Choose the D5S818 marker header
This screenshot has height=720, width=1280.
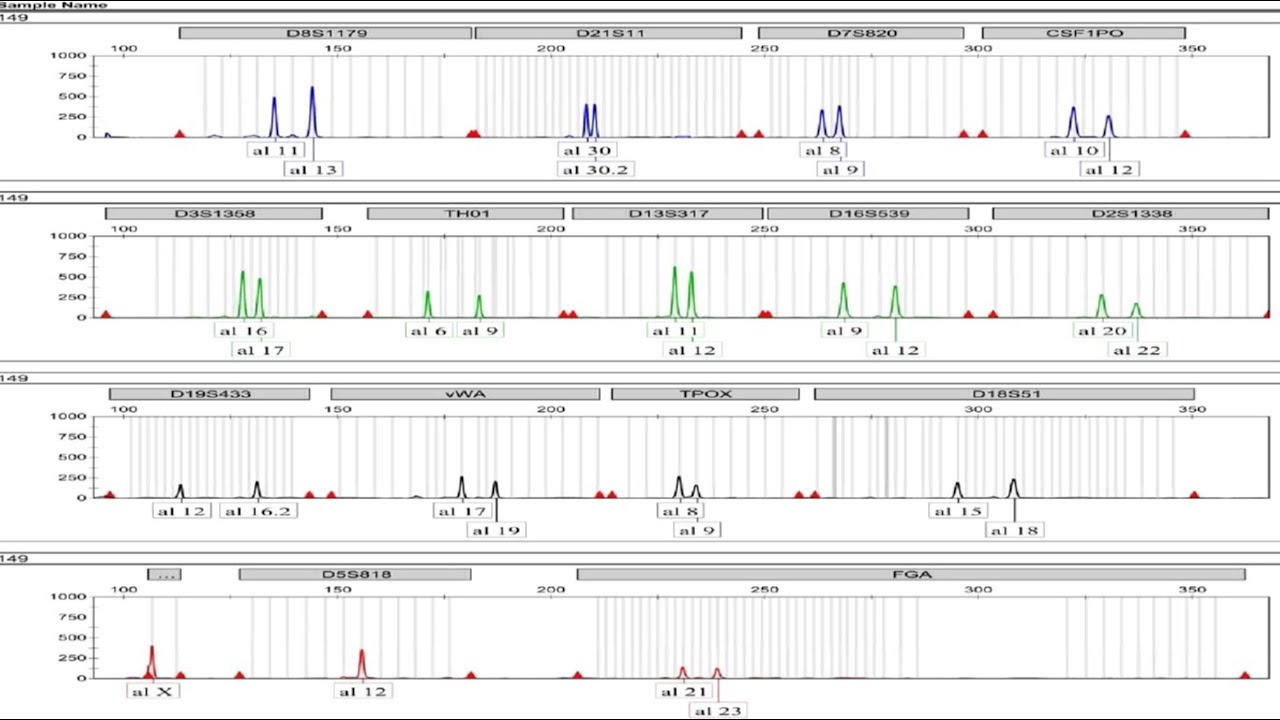click(355, 574)
